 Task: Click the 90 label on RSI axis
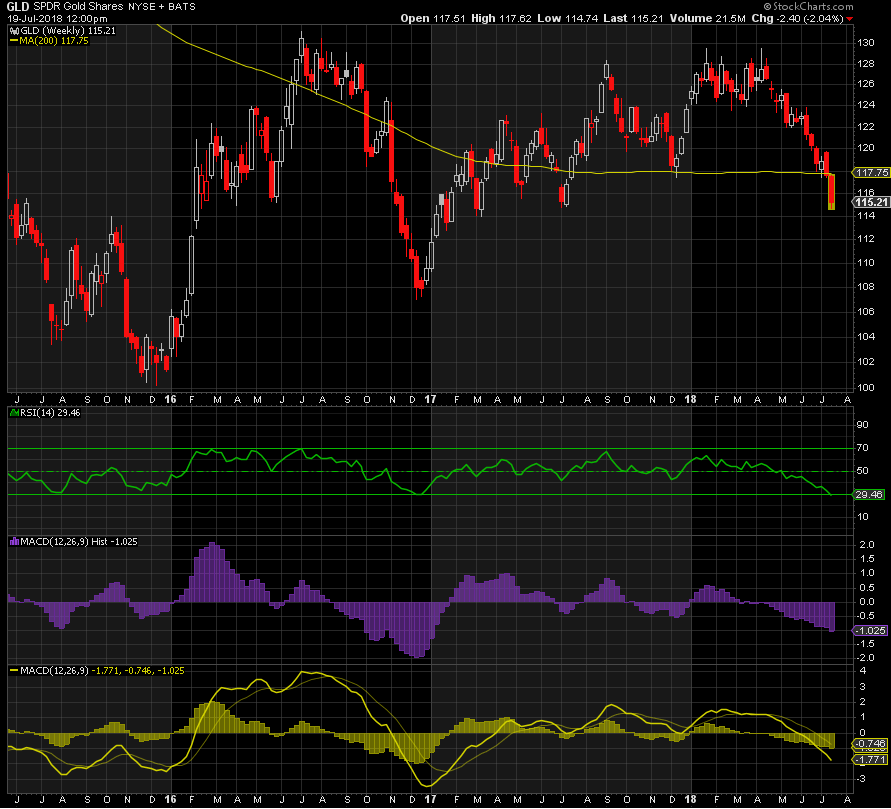point(863,424)
